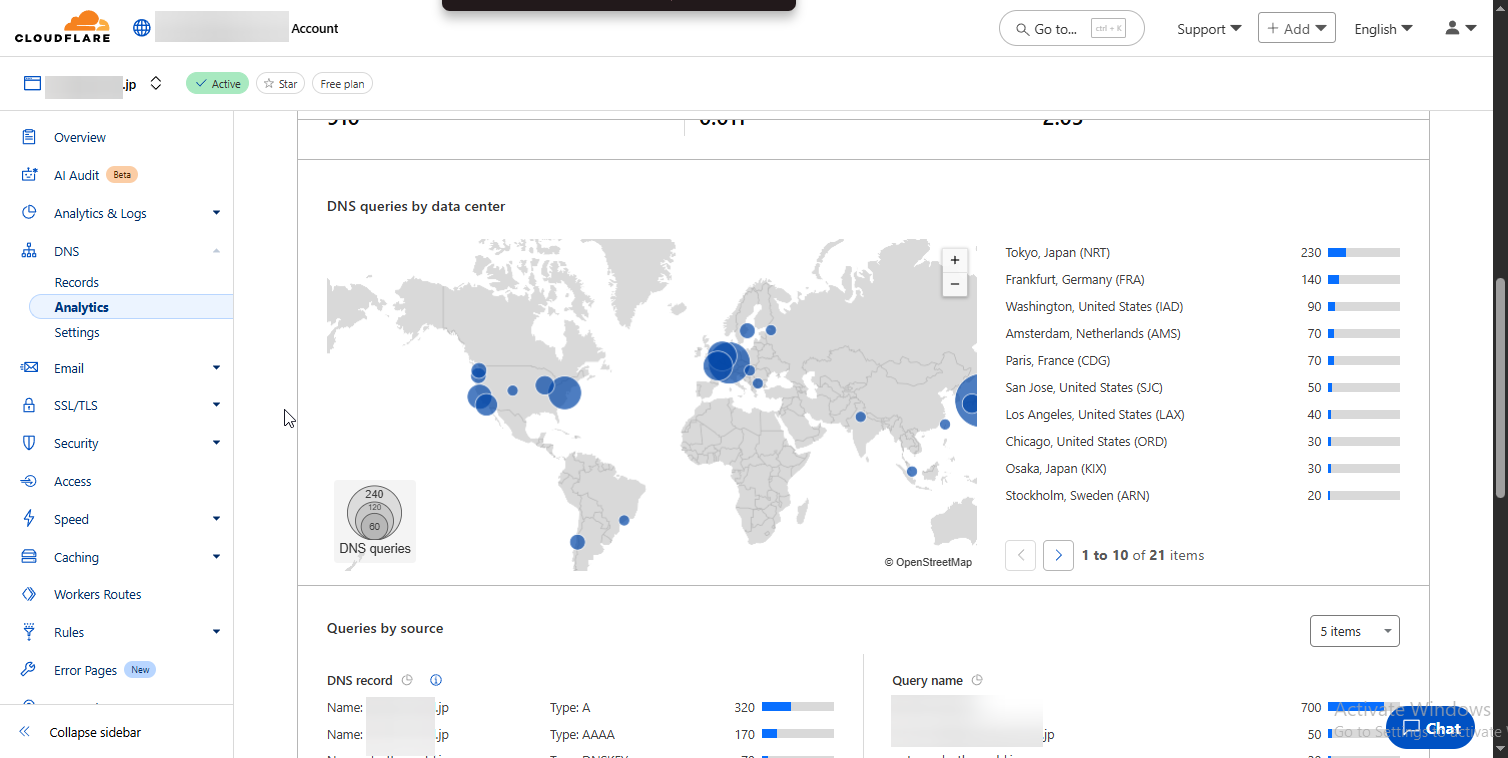Go to next page of data centers

(1058, 555)
